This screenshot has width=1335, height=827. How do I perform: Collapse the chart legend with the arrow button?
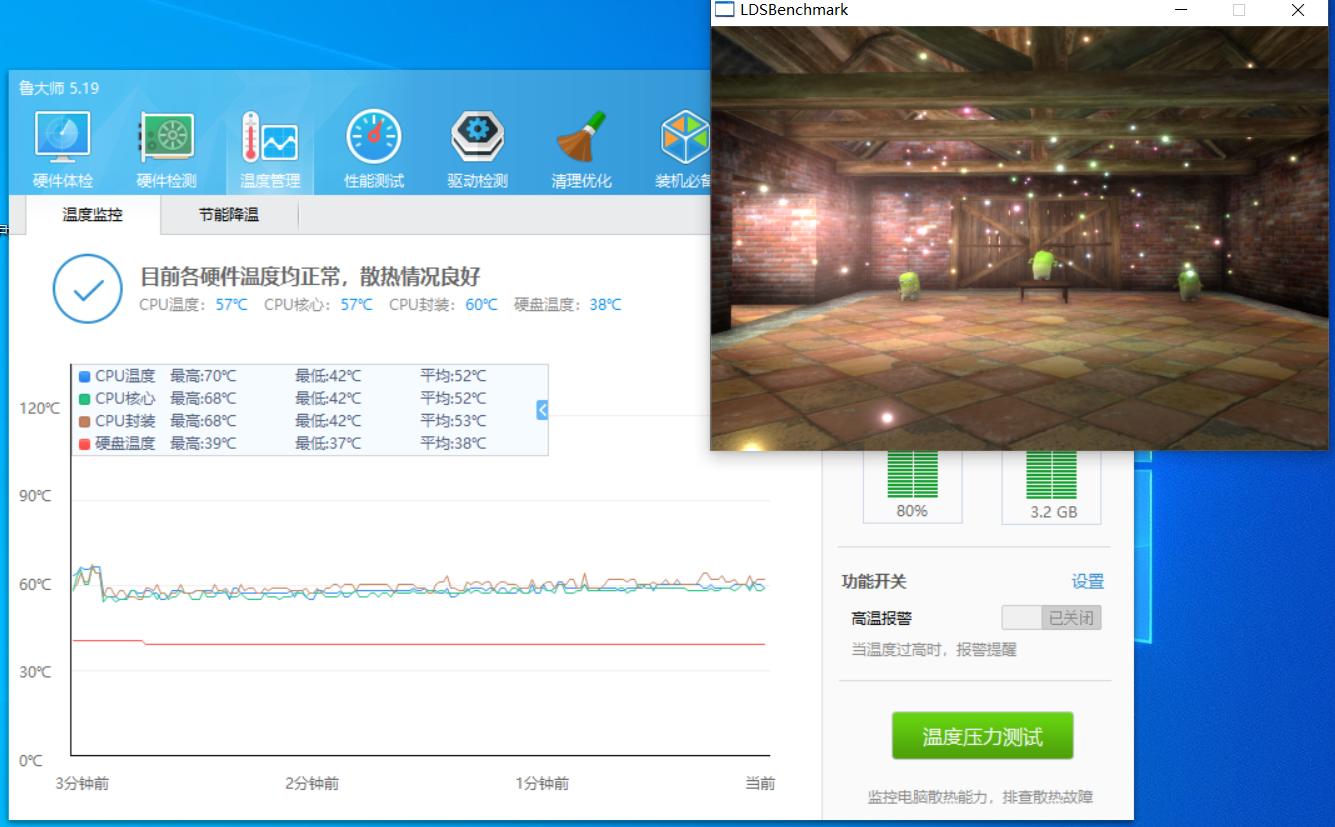click(542, 409)
